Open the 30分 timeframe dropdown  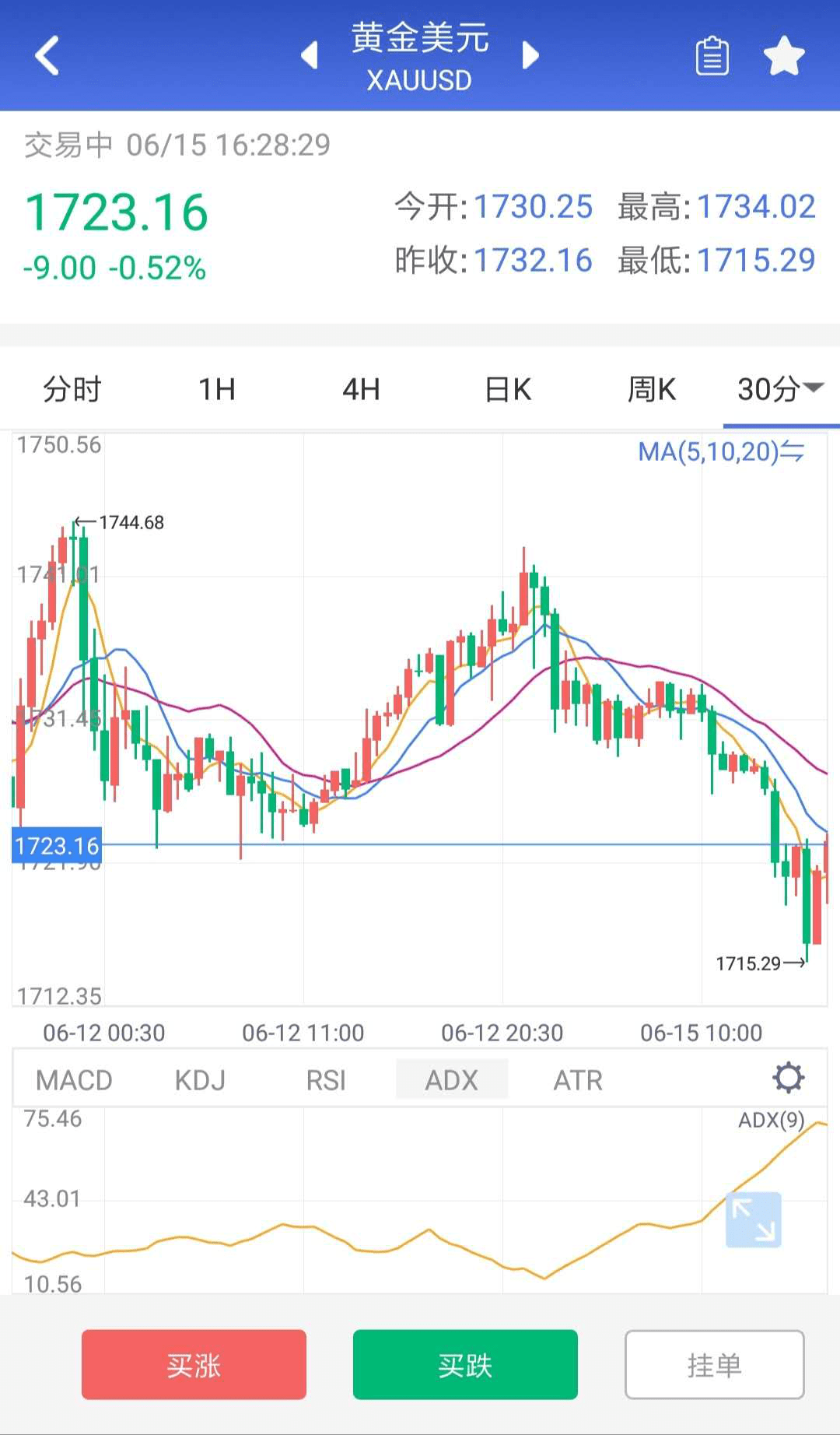780,388
